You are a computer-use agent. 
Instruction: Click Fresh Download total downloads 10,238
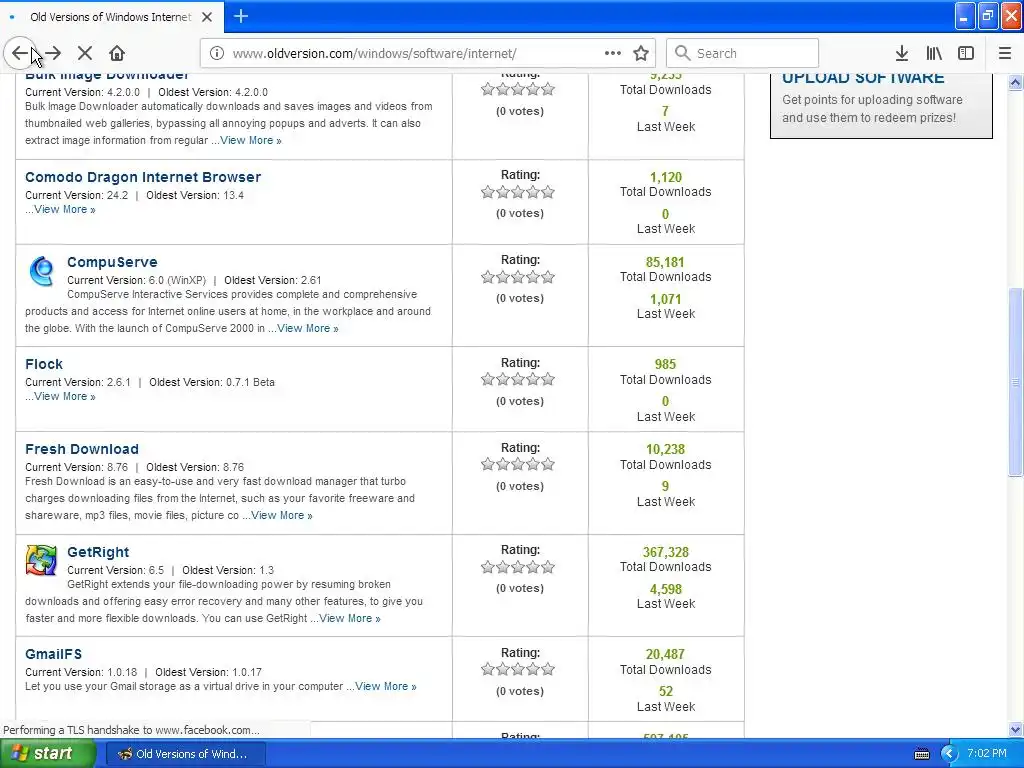pyautogui.click(x=665, y=449)
